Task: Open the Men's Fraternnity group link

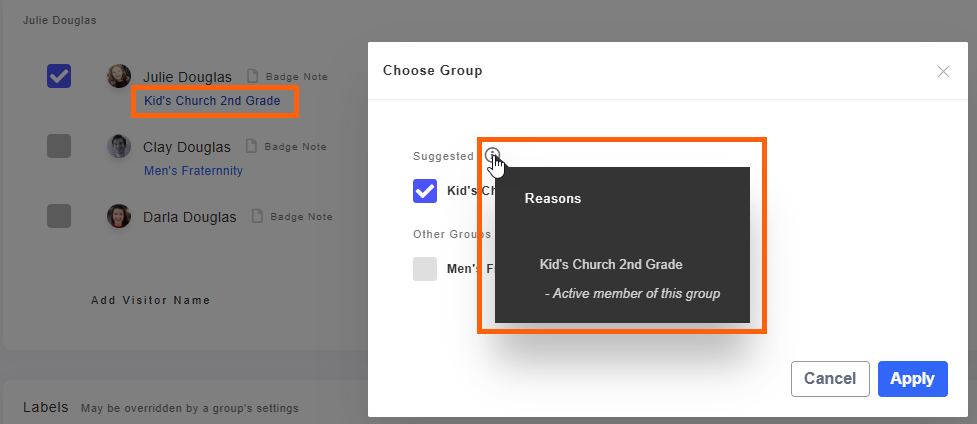Action: 193,171
